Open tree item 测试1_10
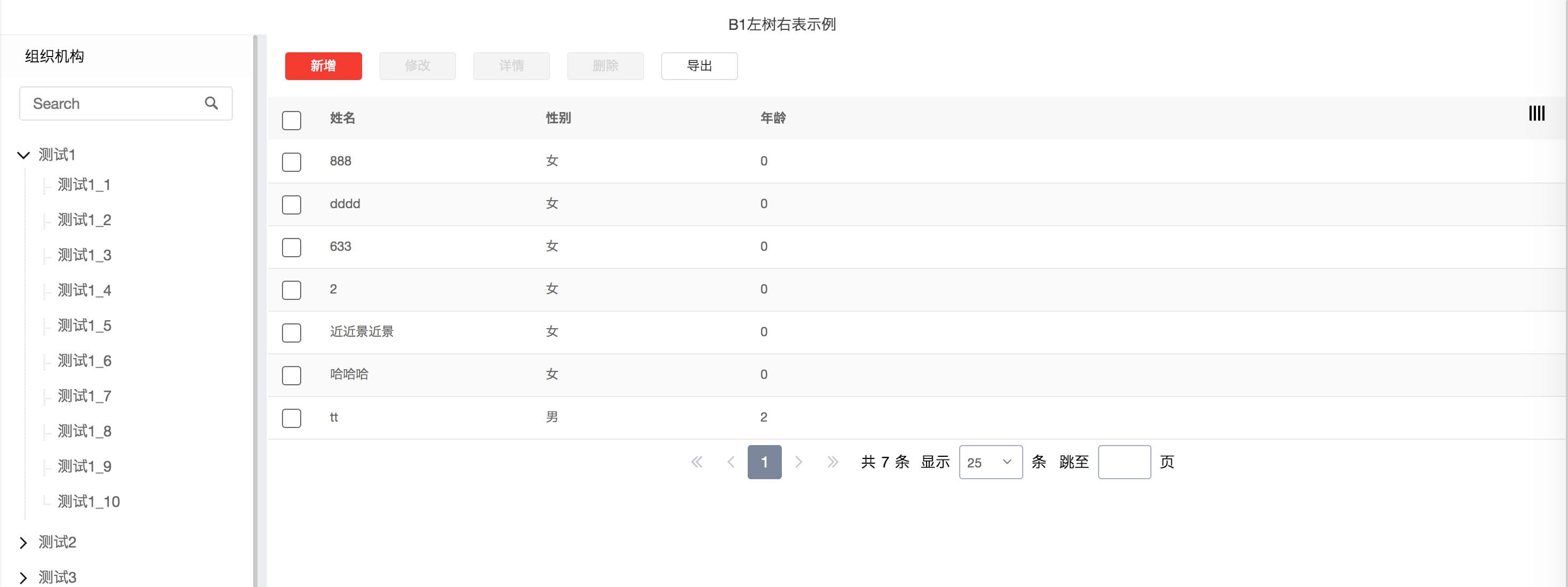 click(89, 502)
